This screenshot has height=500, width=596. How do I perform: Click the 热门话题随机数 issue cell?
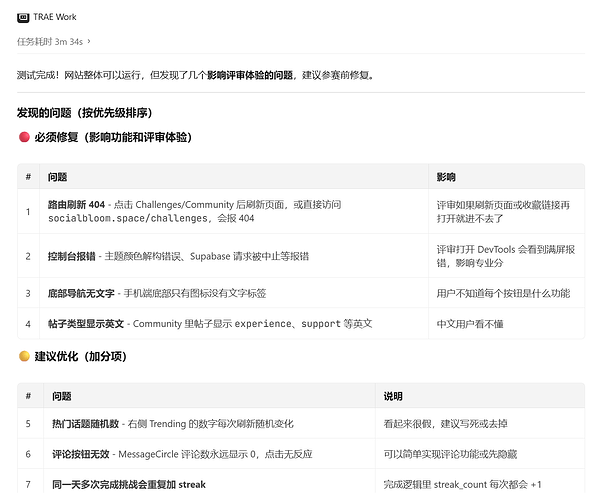tap(209, 424)
